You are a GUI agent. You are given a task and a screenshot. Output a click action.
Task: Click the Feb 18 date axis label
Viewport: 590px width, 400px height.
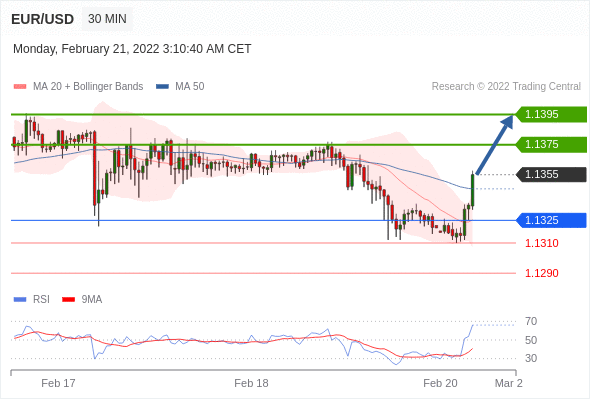[251, 383]
